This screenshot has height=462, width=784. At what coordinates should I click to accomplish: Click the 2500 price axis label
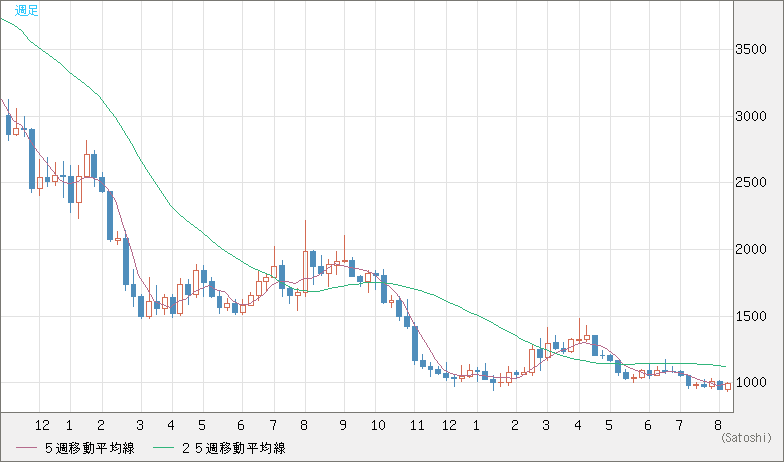coord(750,182)
